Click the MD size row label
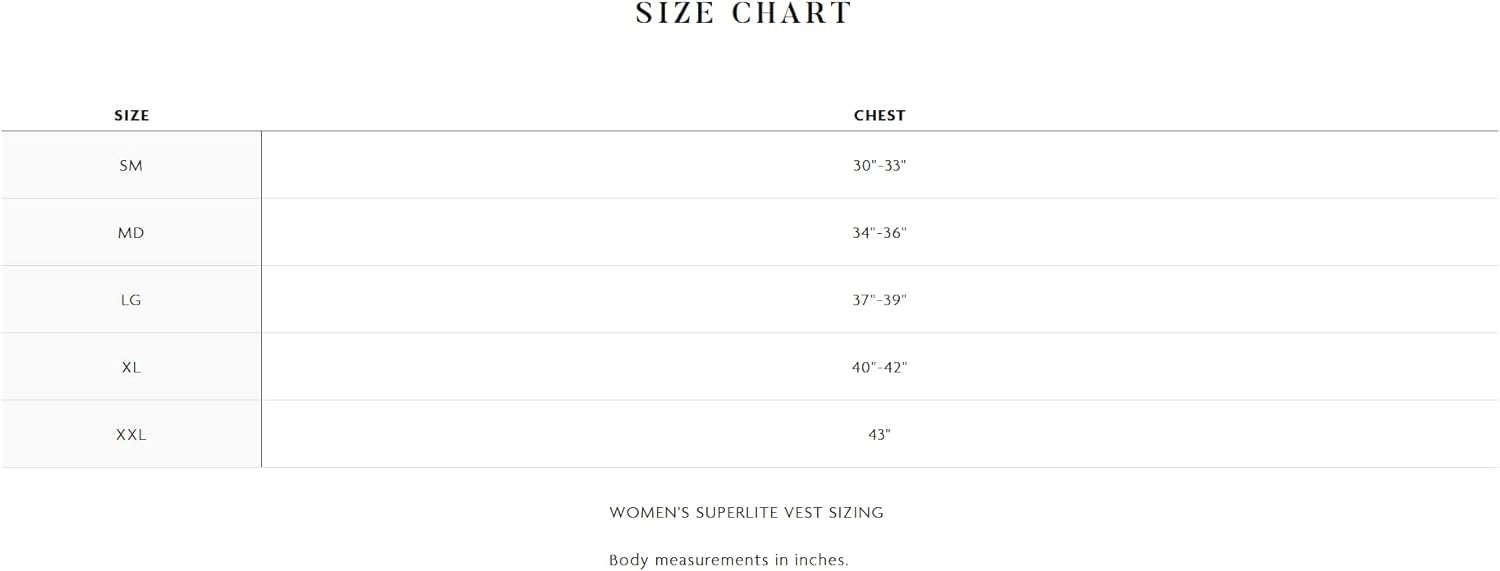The height and width of the screenshot is (571, 1500). [131, 233]
